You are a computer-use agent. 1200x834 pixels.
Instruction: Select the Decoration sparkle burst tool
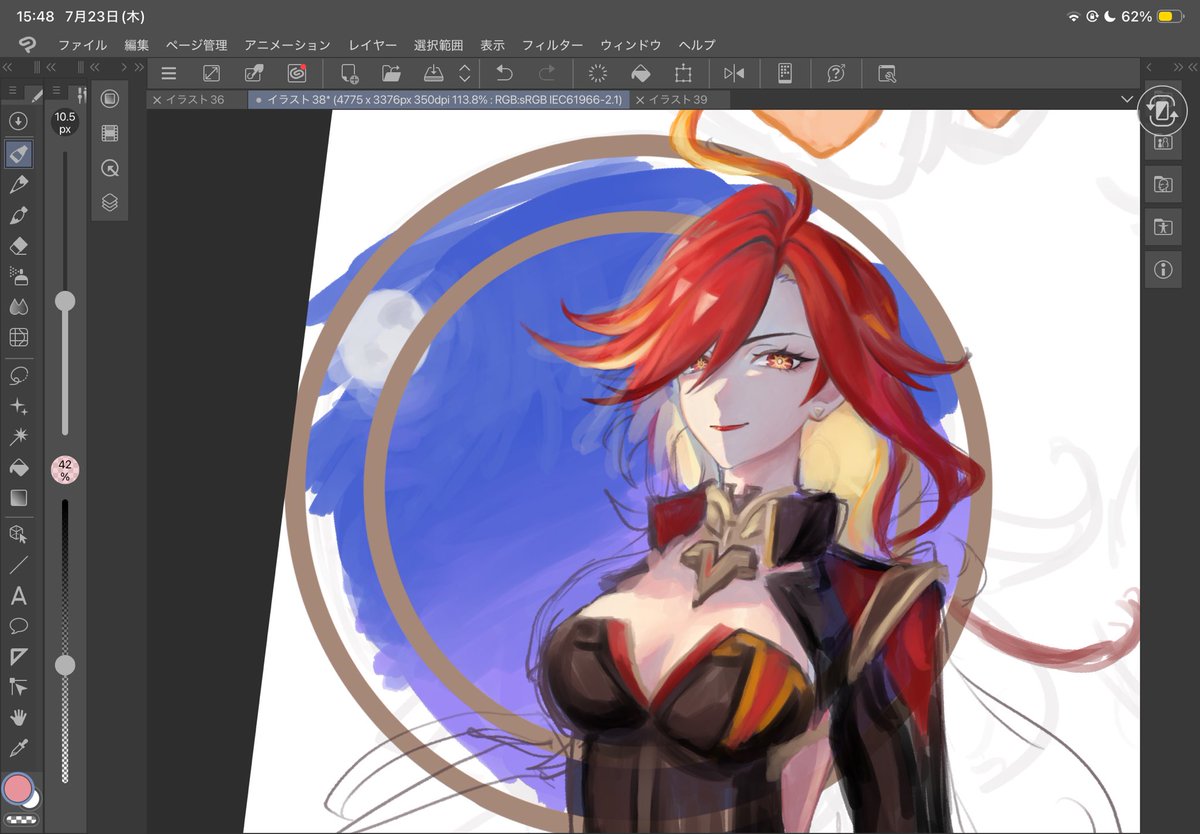tap(18, 436)
